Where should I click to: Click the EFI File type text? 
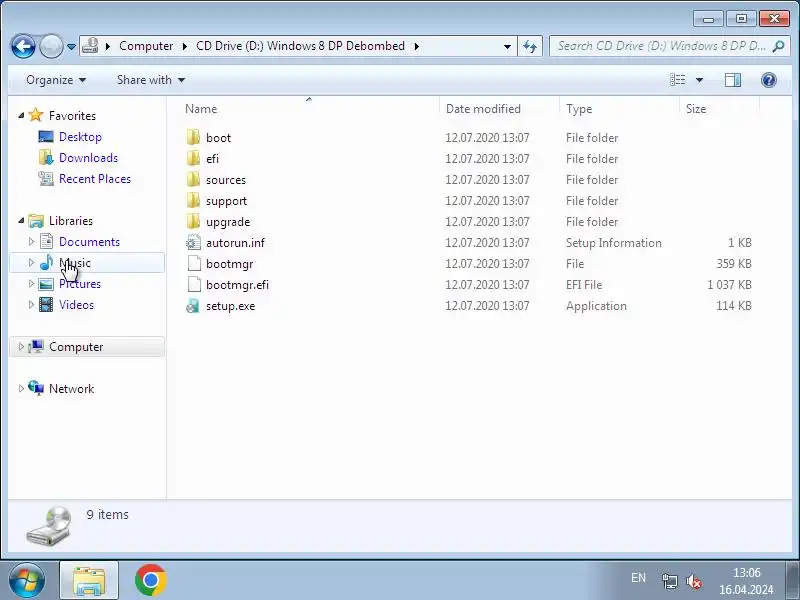[584, 285]
